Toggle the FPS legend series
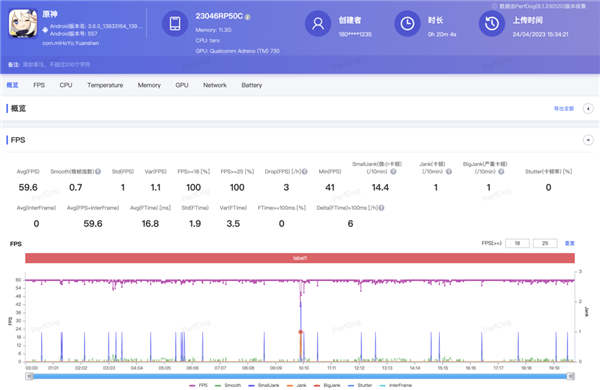The height and width of the screenshot is (390, 600). coord(199,385)
